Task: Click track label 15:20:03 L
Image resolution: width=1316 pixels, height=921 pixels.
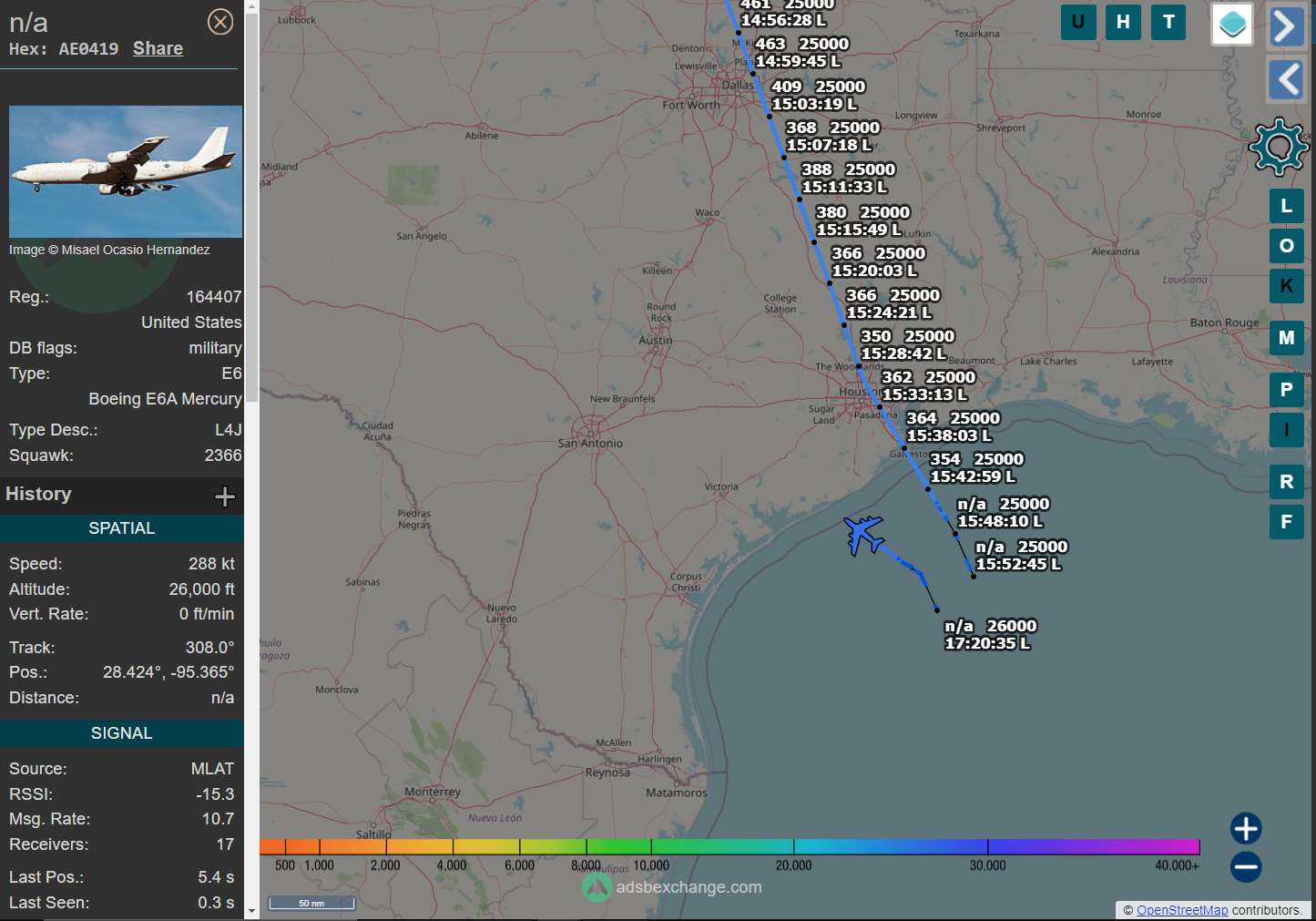Action: [874, 271]
